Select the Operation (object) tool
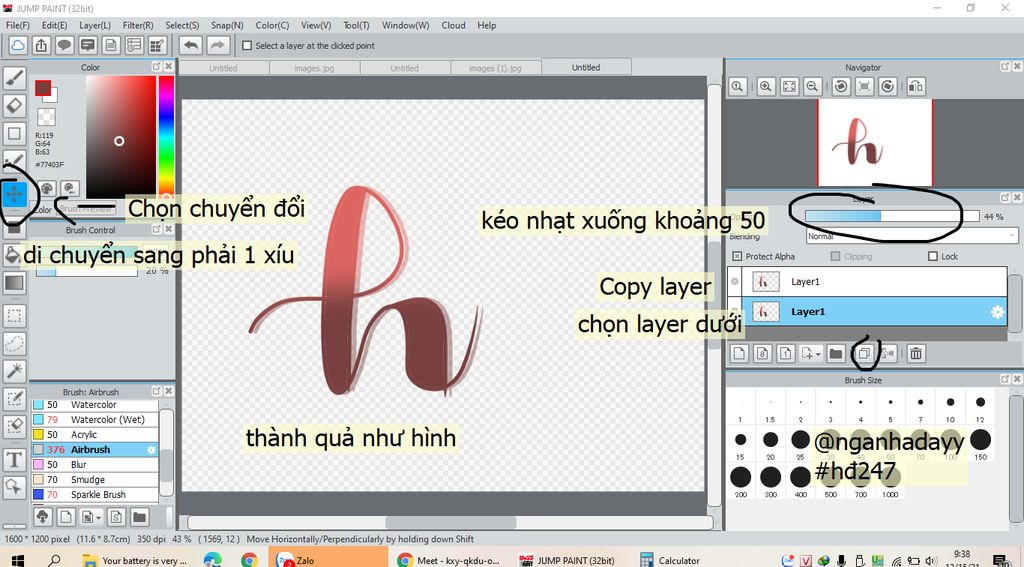Image resolution: width=1024 pixels, height=567 pixels. (x=14, y=487)
